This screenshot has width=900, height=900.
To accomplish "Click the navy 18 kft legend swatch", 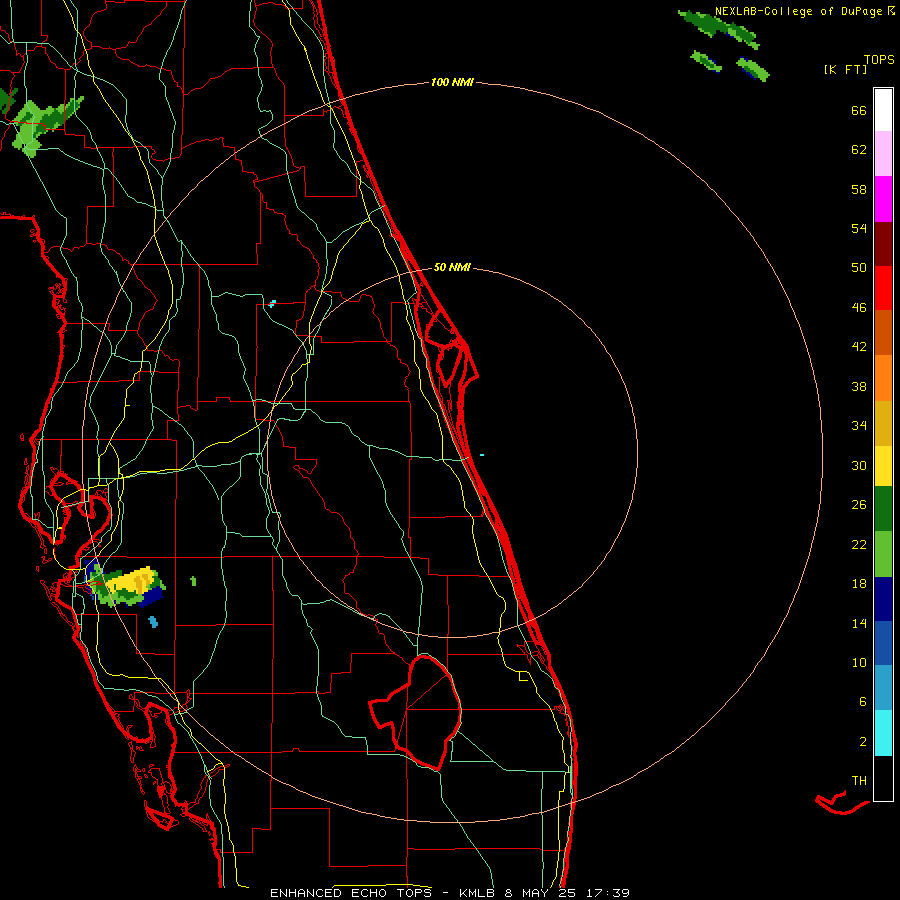I will point(883,599).
